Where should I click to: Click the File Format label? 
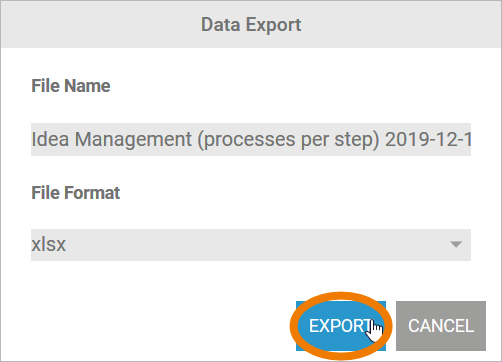[x=76, y=193]
